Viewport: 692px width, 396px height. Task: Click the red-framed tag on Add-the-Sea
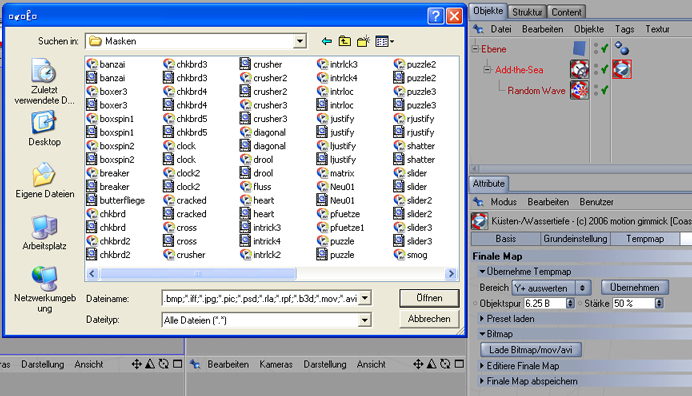[622, 69]
